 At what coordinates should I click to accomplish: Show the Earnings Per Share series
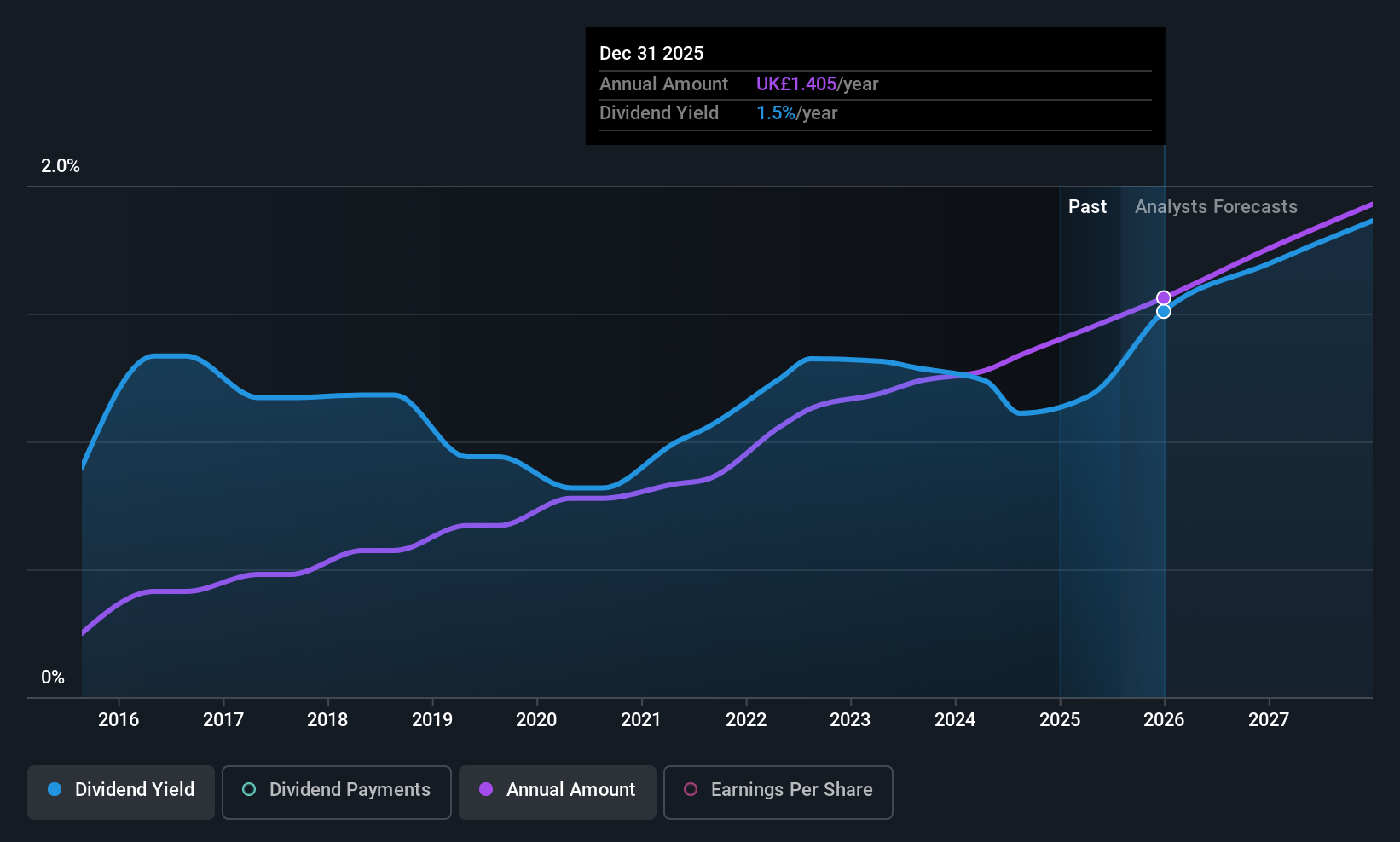click(778, 790)
